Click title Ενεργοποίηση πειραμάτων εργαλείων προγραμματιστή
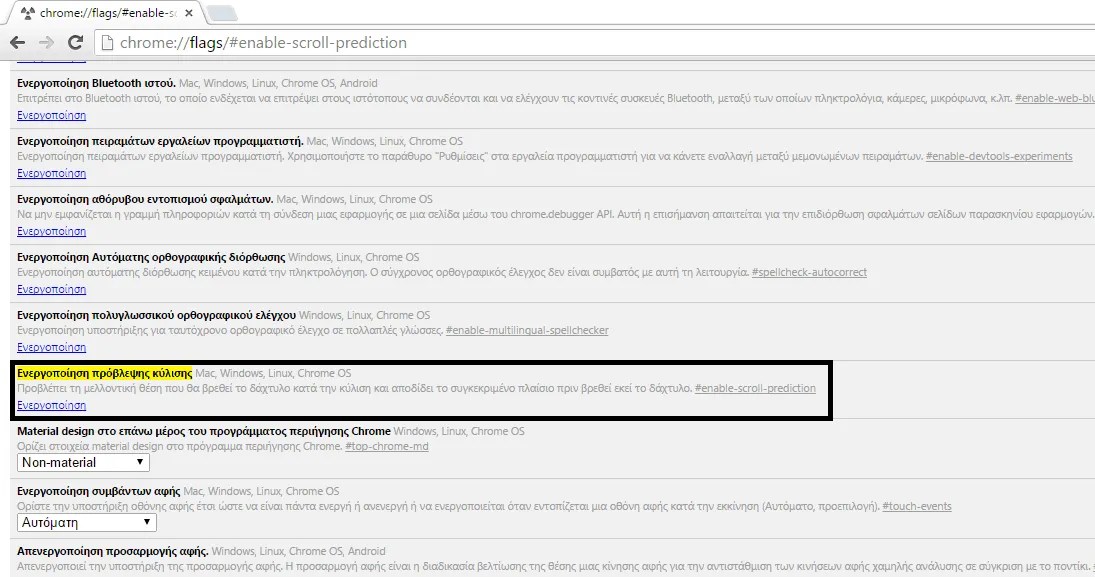This screenshot has height=577, width=1095. coord(160,141)
